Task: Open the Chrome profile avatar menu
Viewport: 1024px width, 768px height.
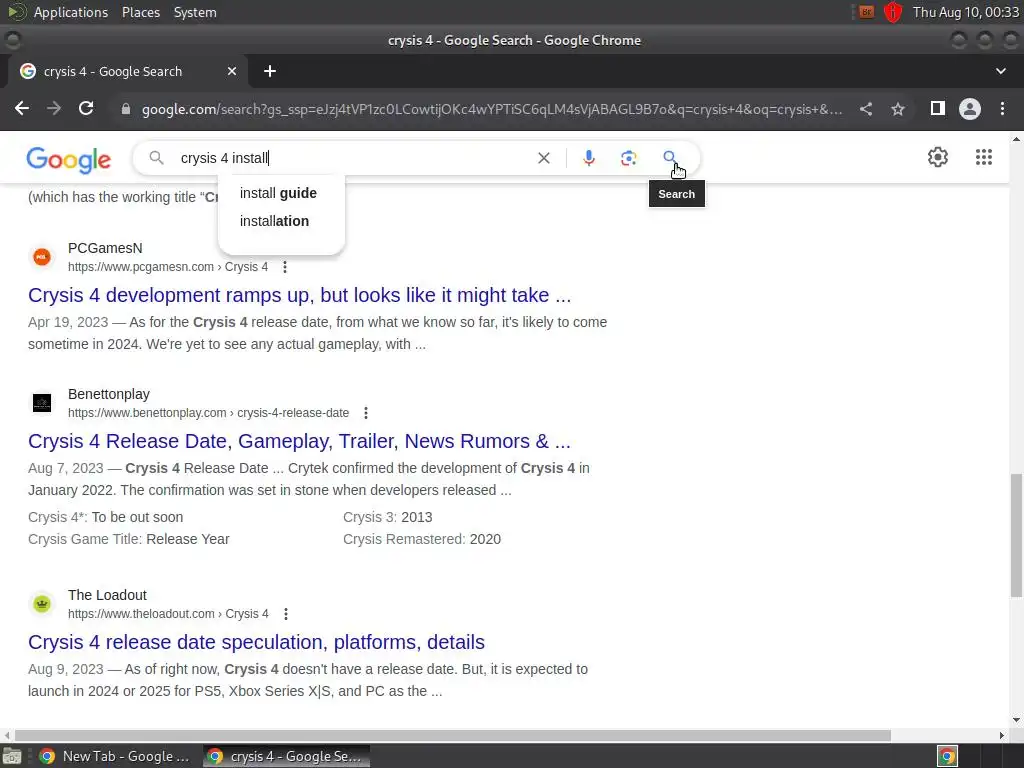Action: pos(970,108)
